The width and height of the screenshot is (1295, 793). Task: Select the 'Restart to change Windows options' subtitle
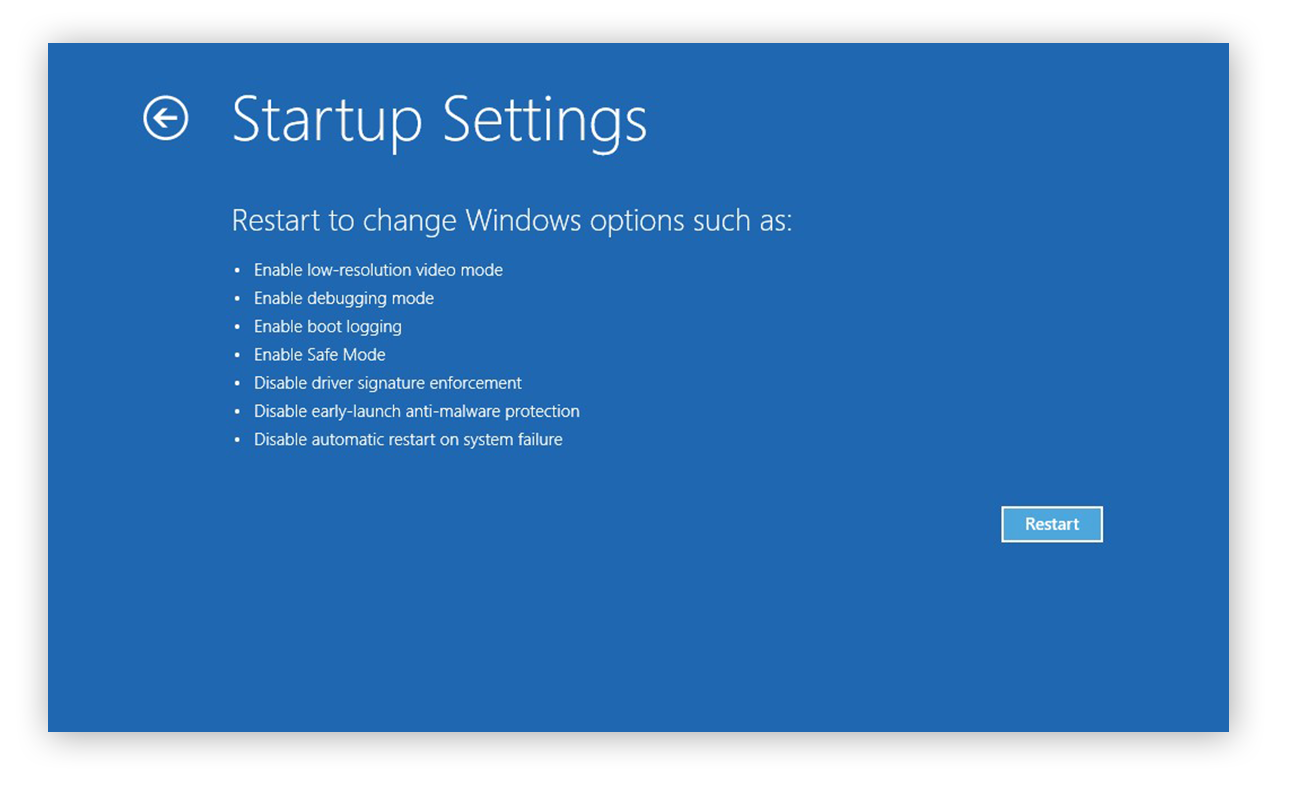[512, 221]
